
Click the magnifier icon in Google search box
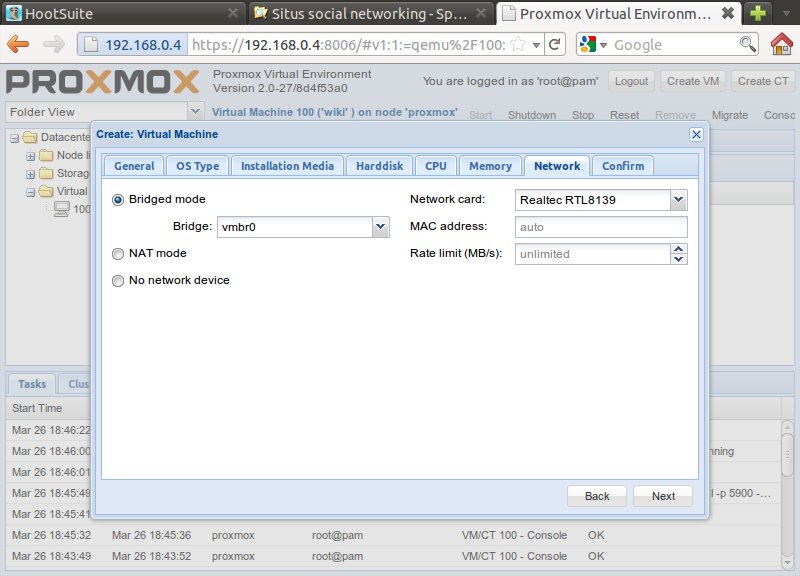click(x=747, y=45)
